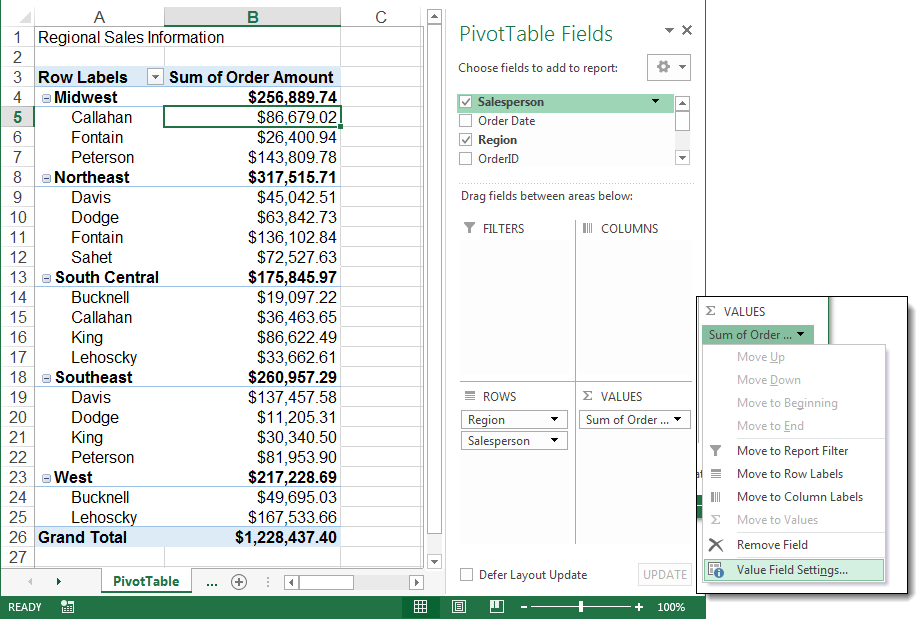Switch to Normal view in the status bar
The image size is (923, 619).
(x=421, y=606)
